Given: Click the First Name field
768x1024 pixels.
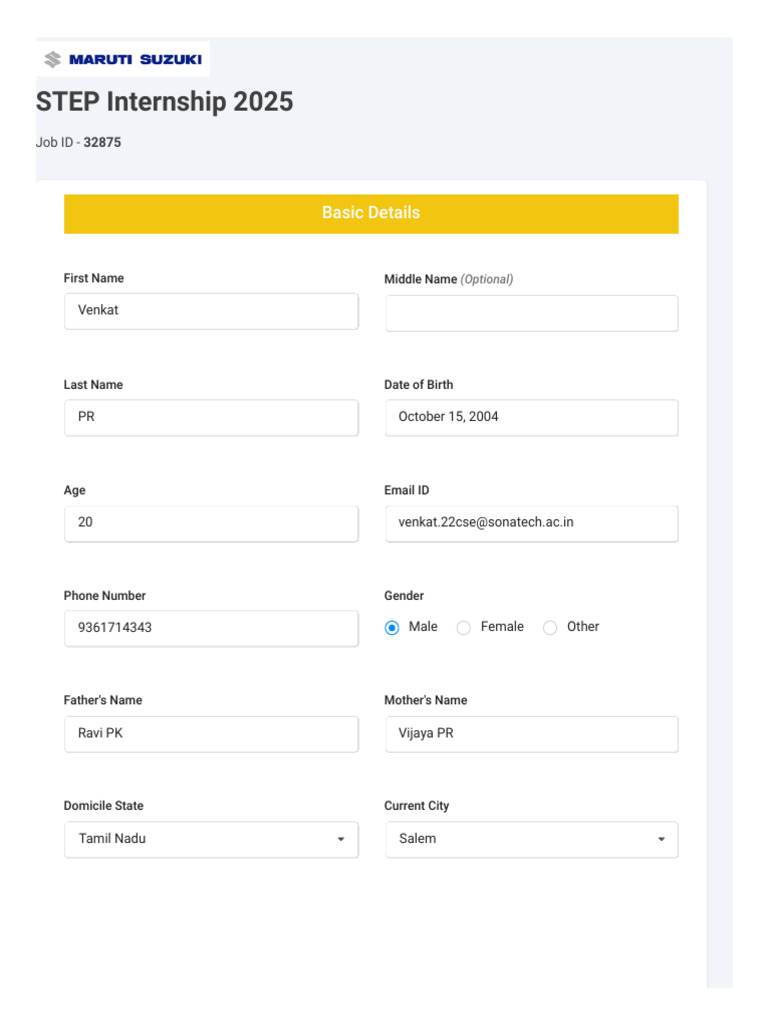Looking at the screenshot, I should pos(211,311).
